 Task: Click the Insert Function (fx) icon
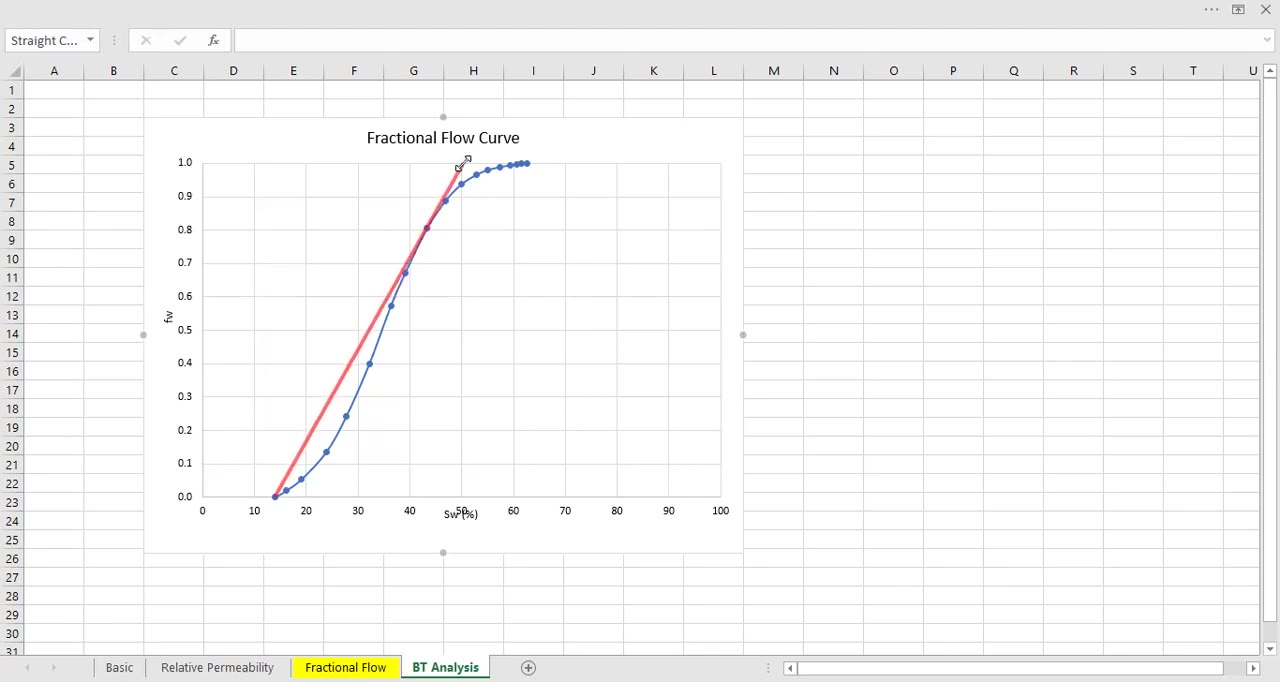coord(213,40)
